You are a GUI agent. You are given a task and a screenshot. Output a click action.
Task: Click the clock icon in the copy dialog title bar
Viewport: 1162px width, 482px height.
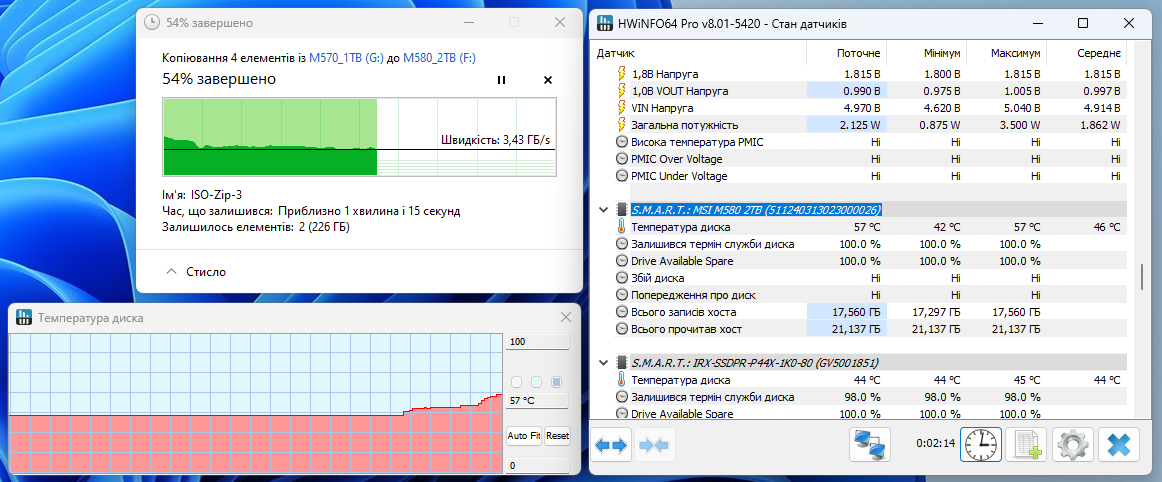pos(151,23)
